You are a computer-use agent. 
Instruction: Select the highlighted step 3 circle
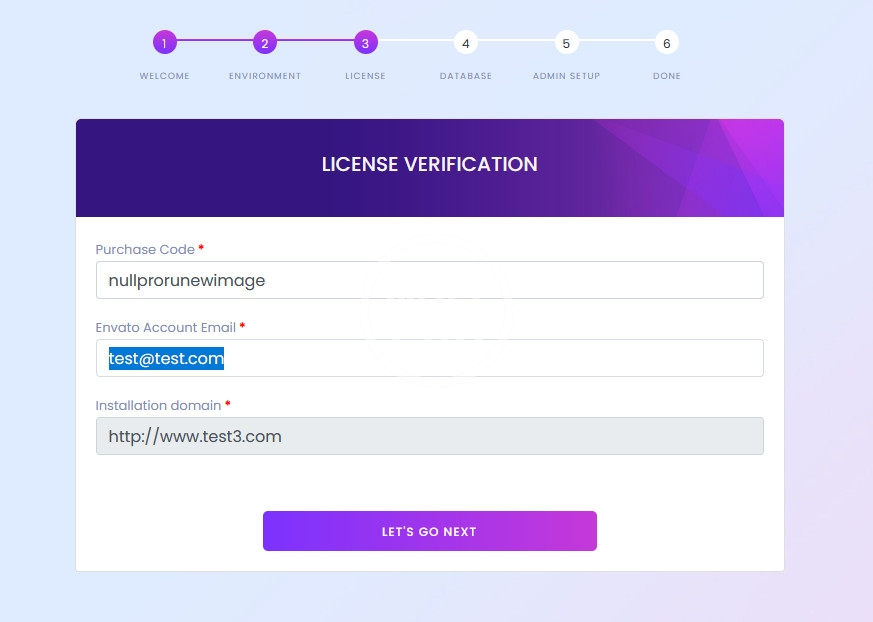pyautogui.click(x=365, y=43)
